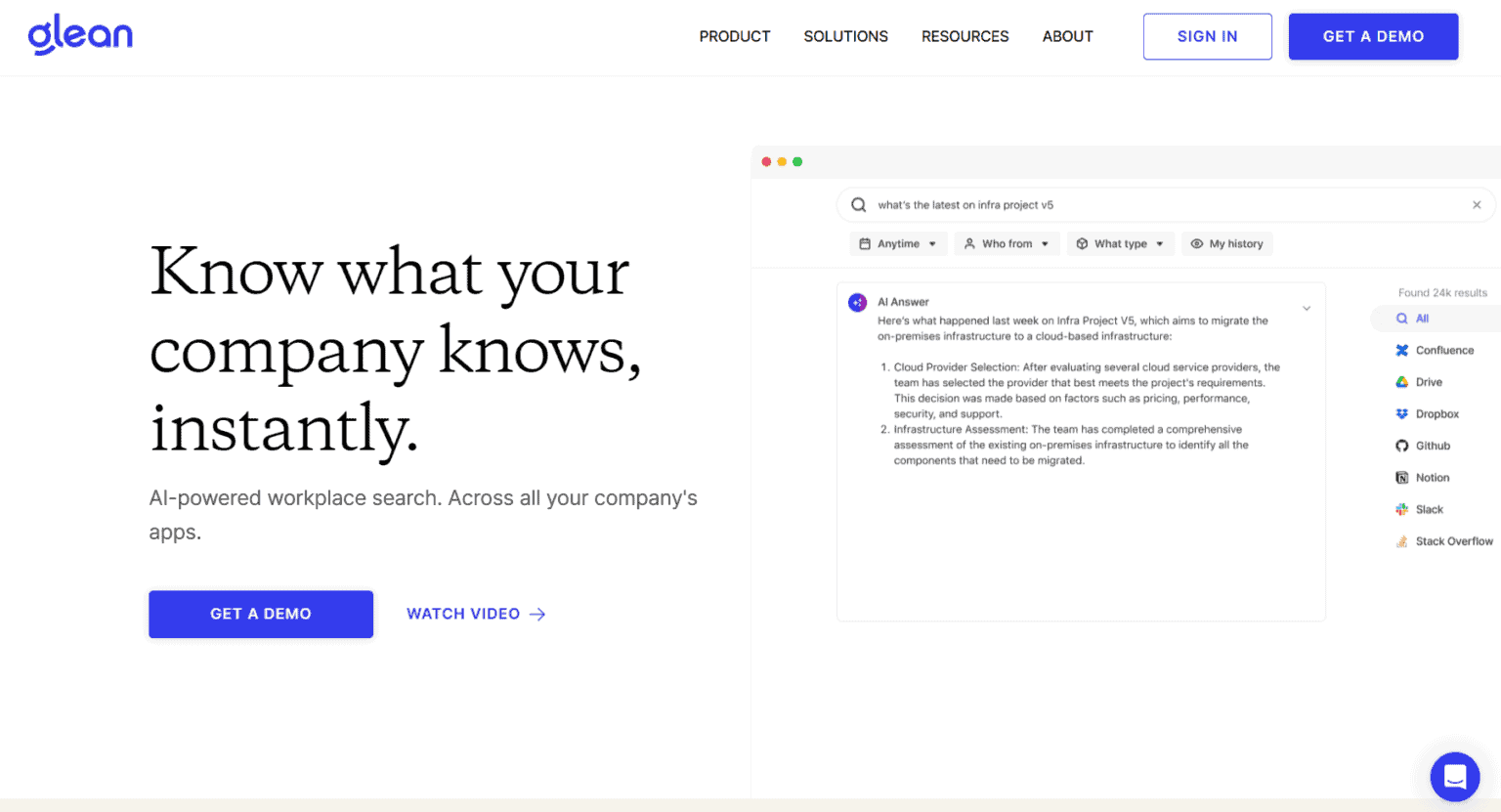
Task: Click the Slack icon
Action: (1401, 509)
